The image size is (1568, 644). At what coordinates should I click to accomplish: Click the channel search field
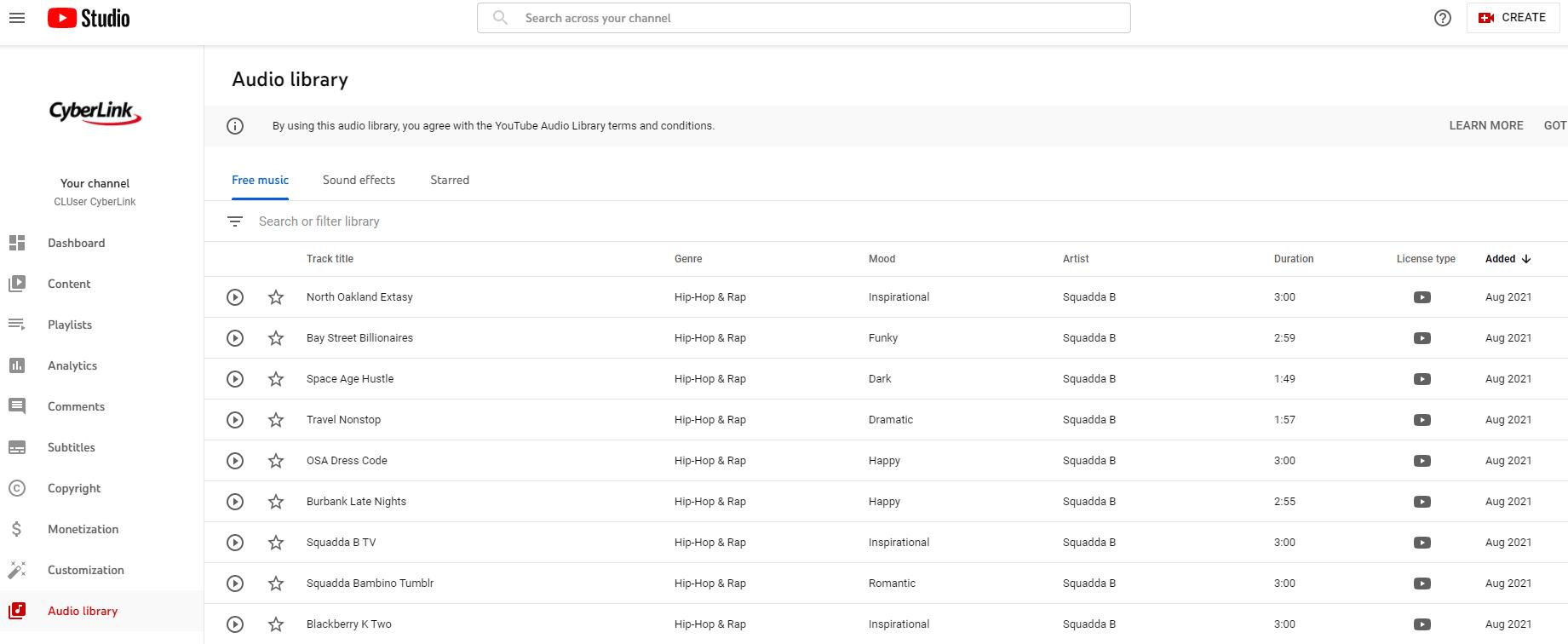click(x=804, y=18)
